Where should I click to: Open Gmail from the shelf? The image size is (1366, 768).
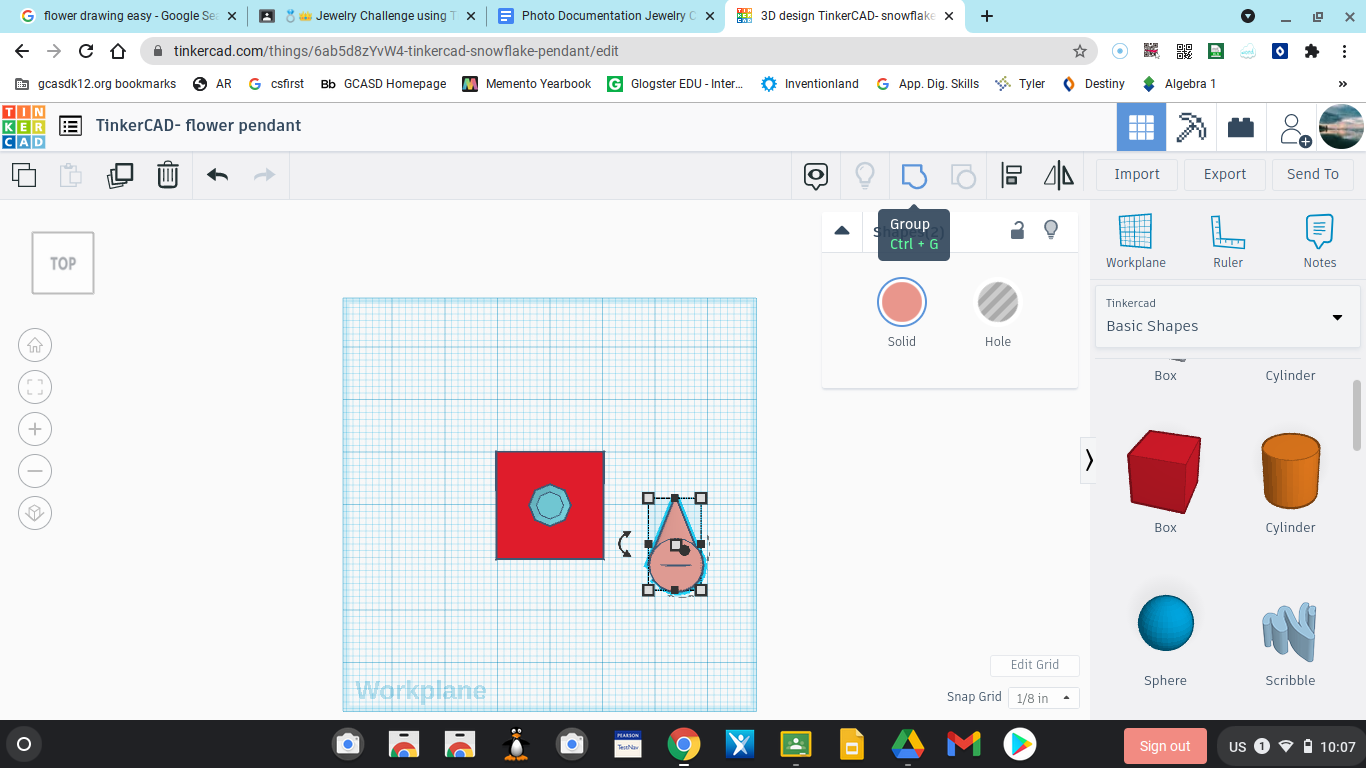[963, 744]
